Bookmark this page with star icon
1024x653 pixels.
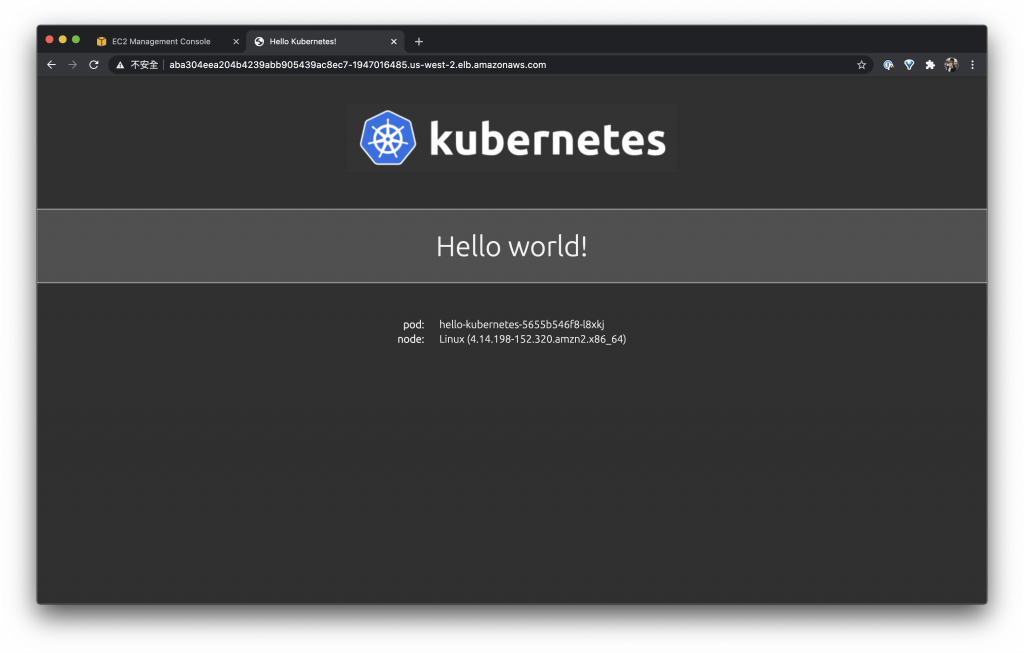point(861,65)
